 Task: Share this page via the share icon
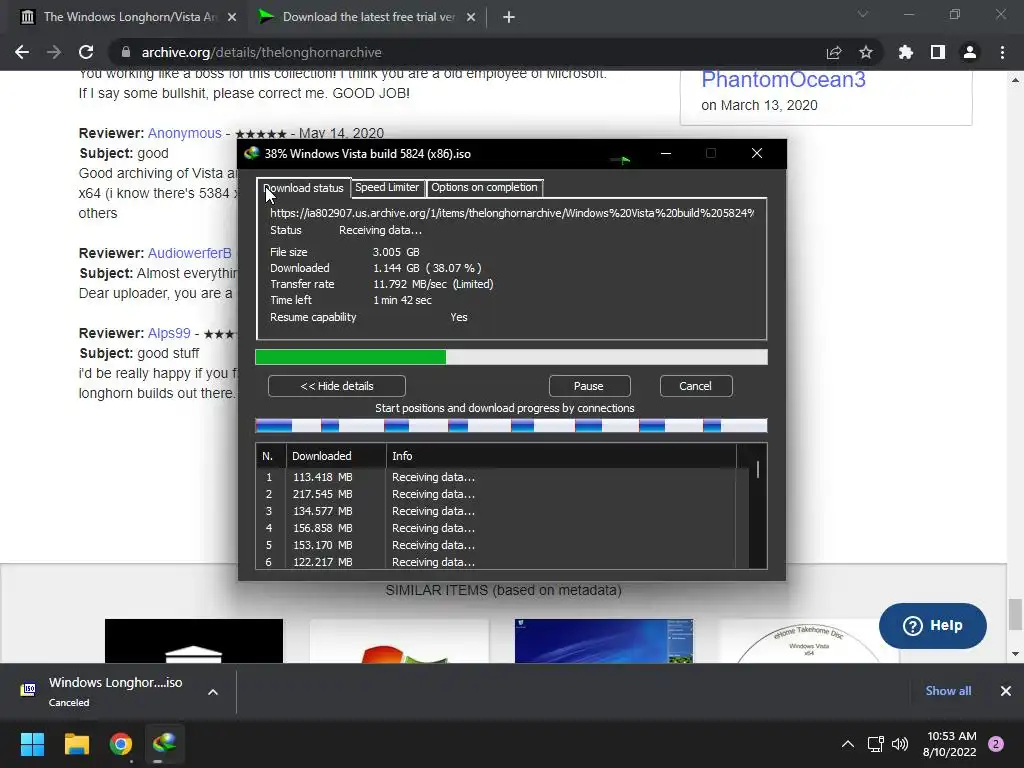click(834, 52)
